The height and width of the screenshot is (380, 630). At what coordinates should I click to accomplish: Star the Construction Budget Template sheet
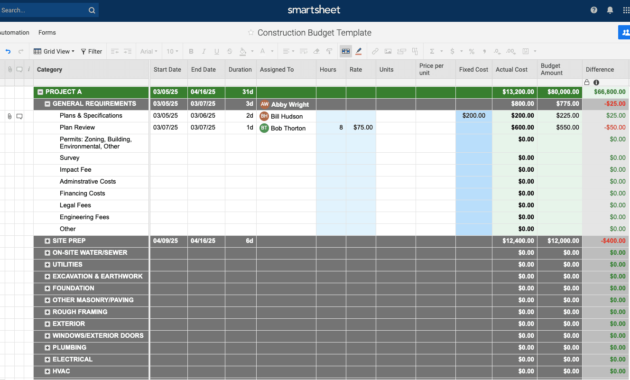point(251,33)
